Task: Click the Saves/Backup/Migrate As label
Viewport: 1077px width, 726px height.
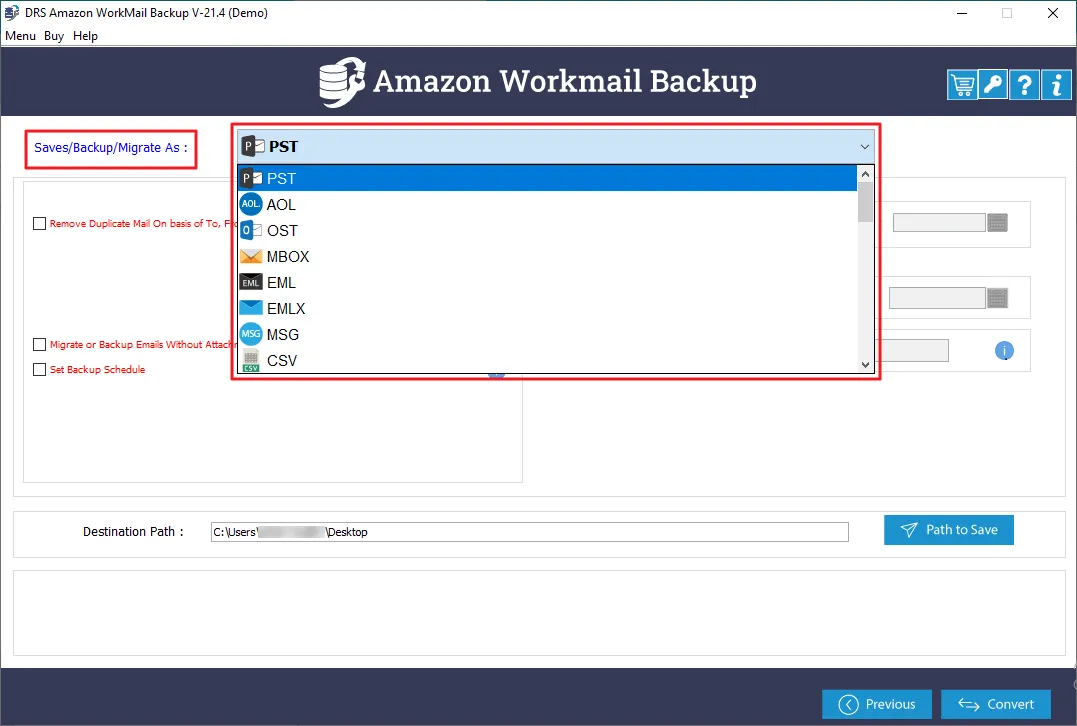Action: coord(111,148)
